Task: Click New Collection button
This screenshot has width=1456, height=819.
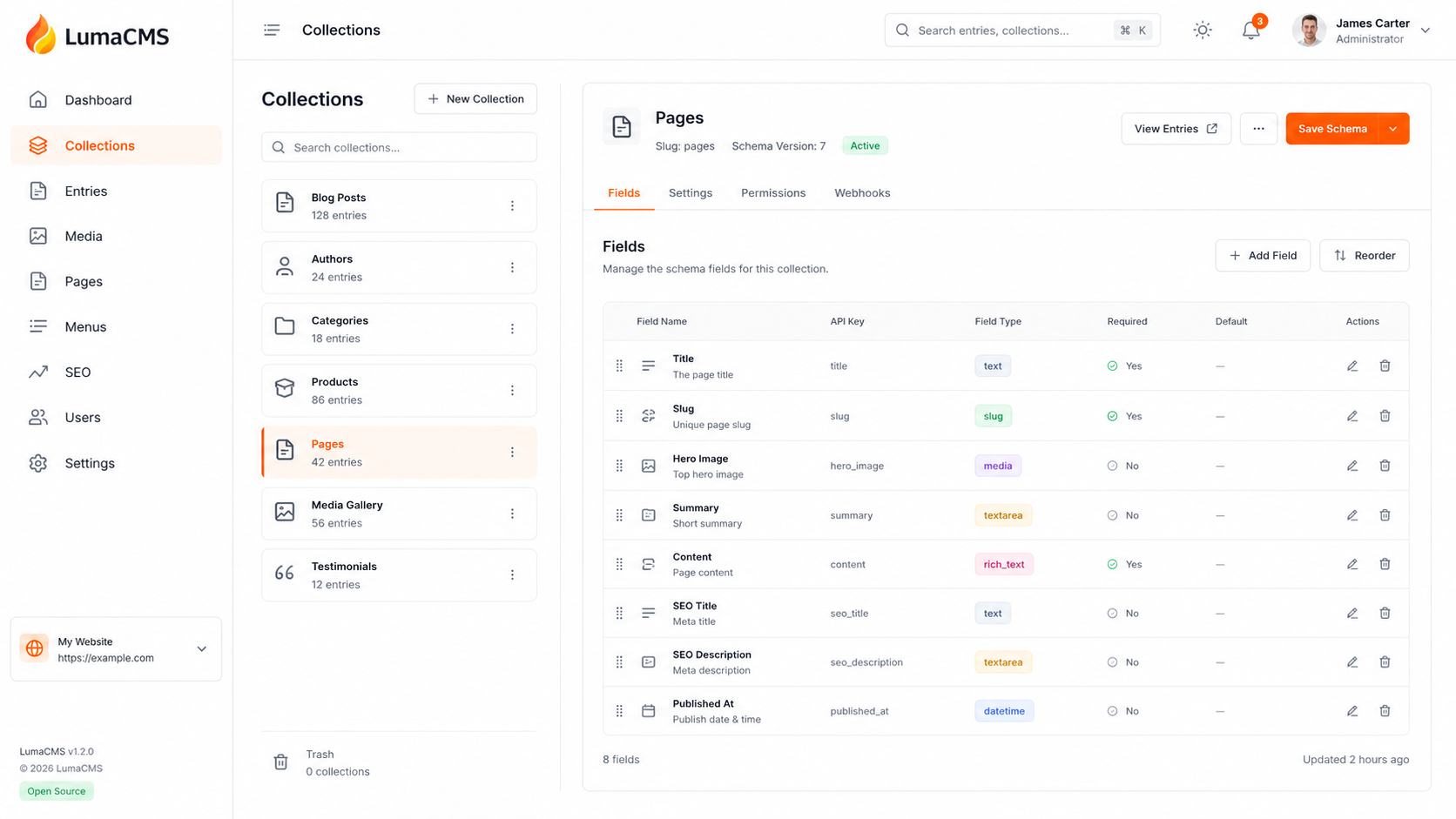Action: coord(475,99)
